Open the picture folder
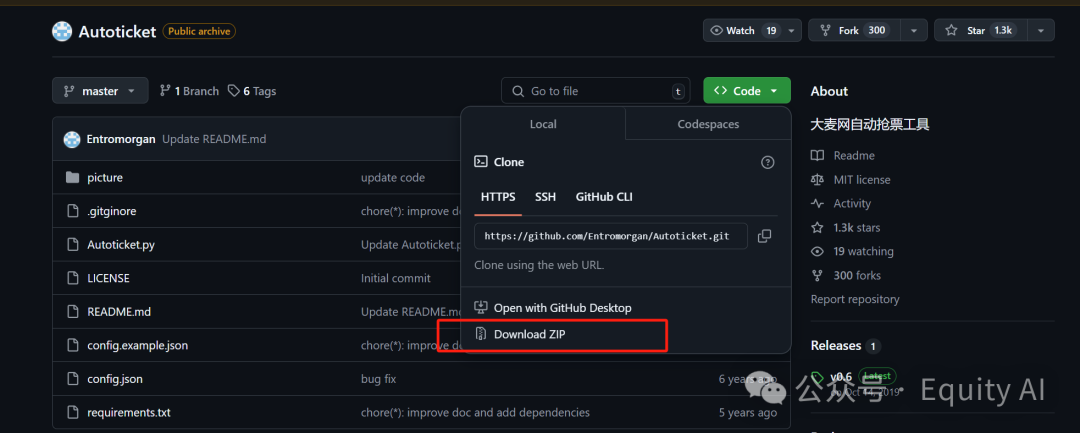The width and height of the screenshot is (1080, 433). tap(105, 178)
